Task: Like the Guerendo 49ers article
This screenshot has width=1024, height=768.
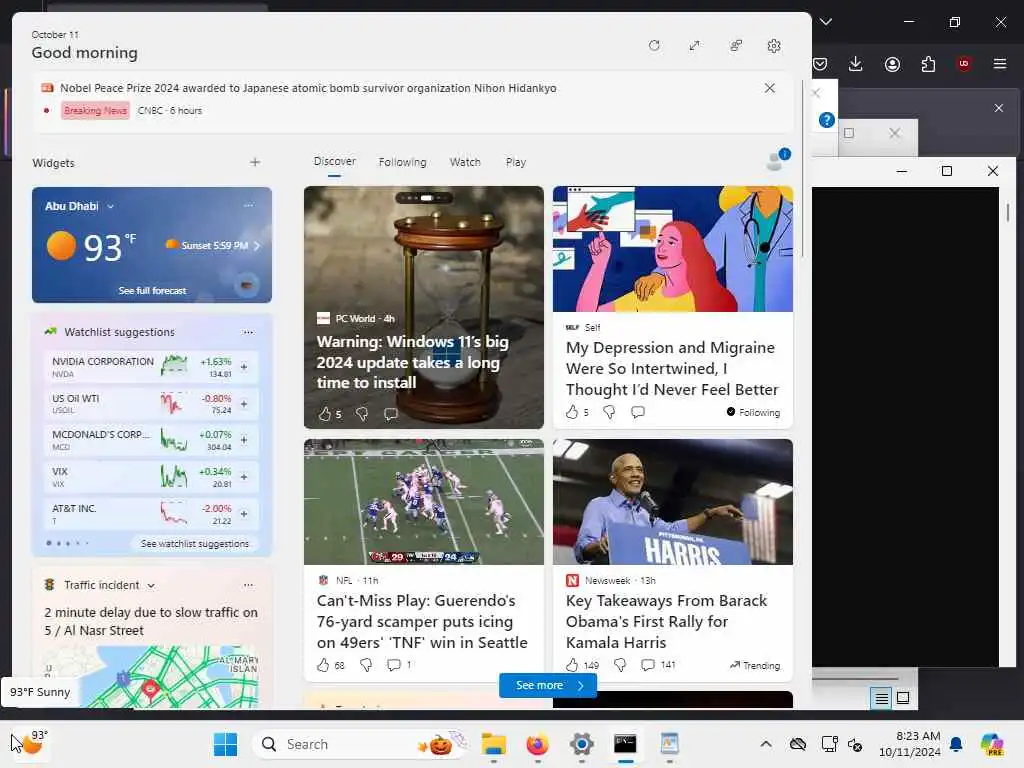Action: pyautogui.click(x=323, y=665)
